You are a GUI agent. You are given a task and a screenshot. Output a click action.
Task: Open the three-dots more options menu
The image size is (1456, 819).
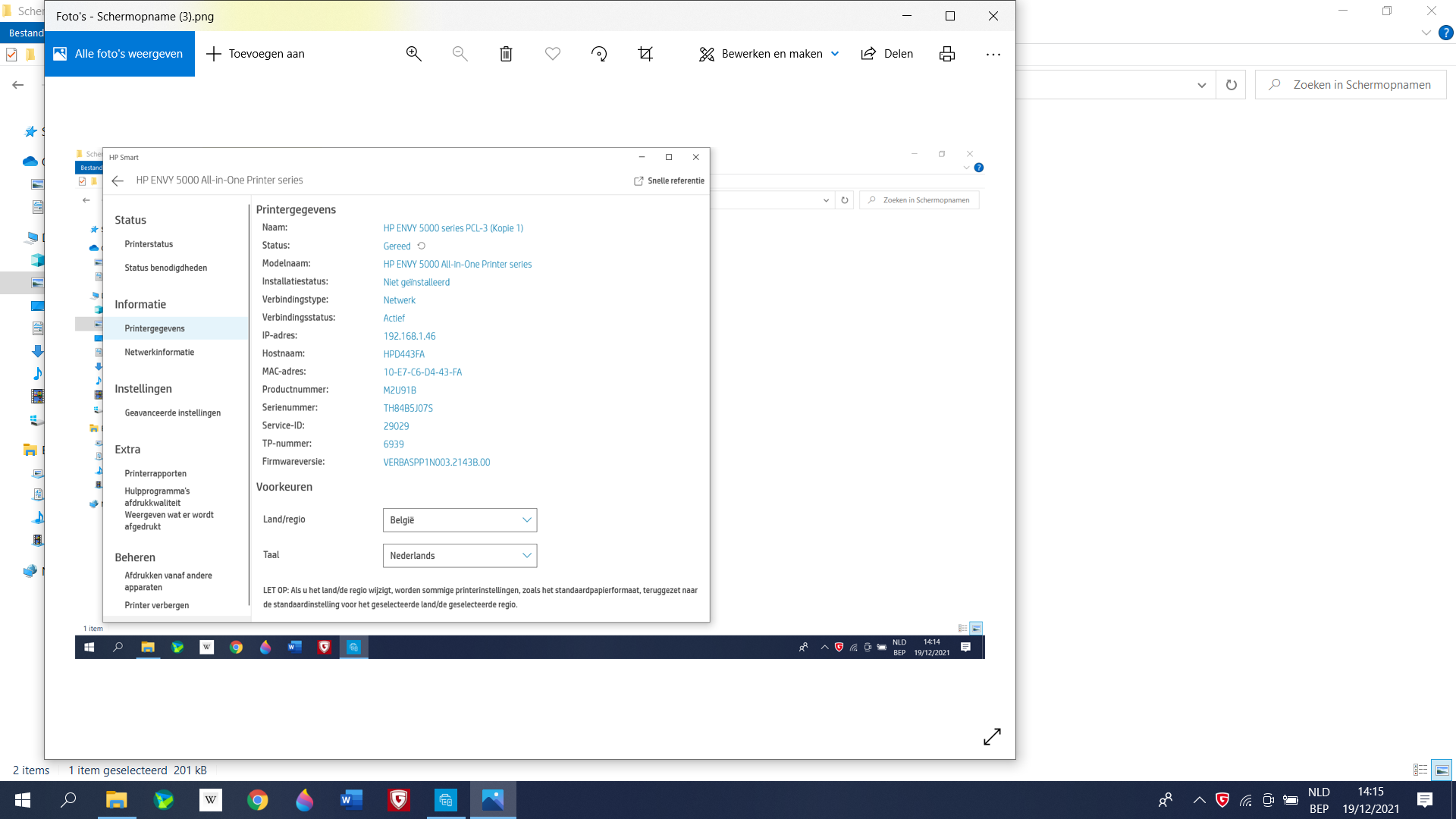(993, 54)
